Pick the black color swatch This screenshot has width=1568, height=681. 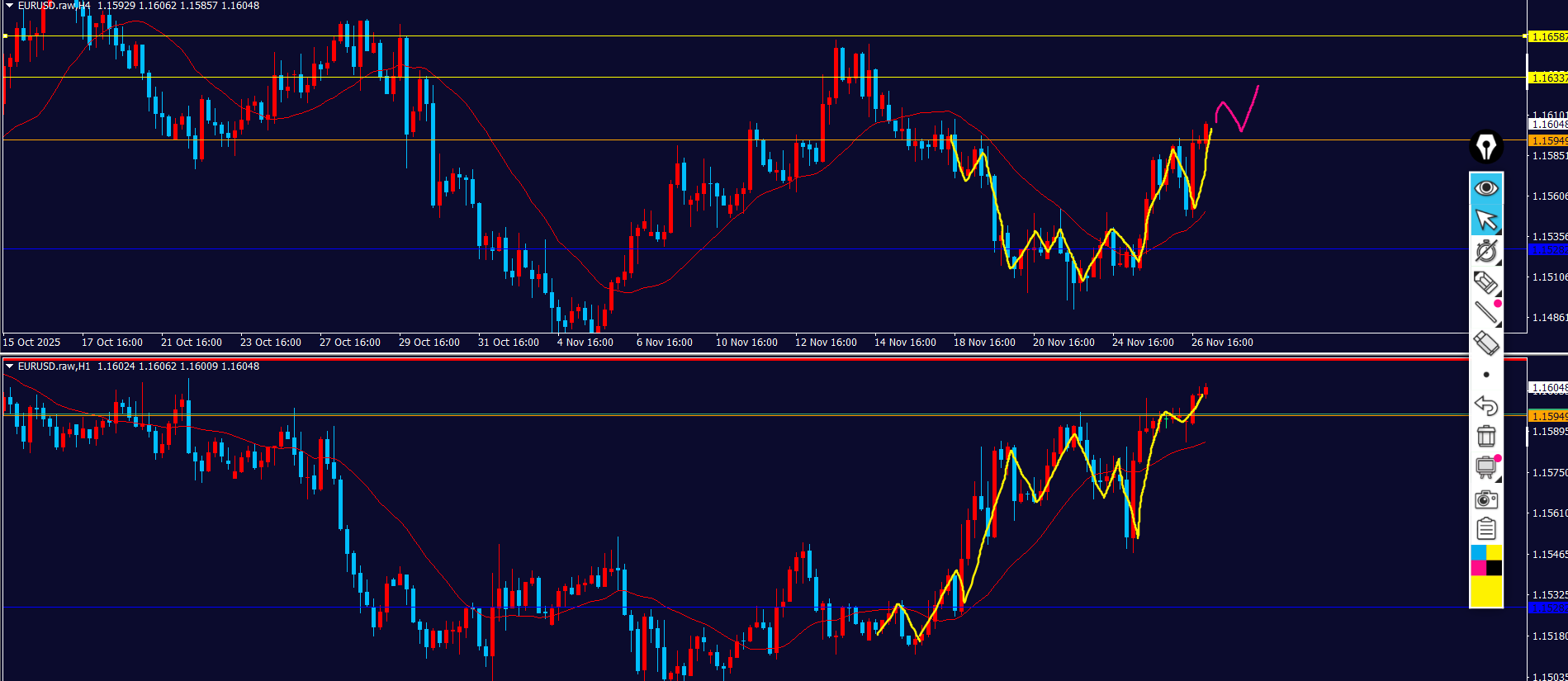point(1494,568)
